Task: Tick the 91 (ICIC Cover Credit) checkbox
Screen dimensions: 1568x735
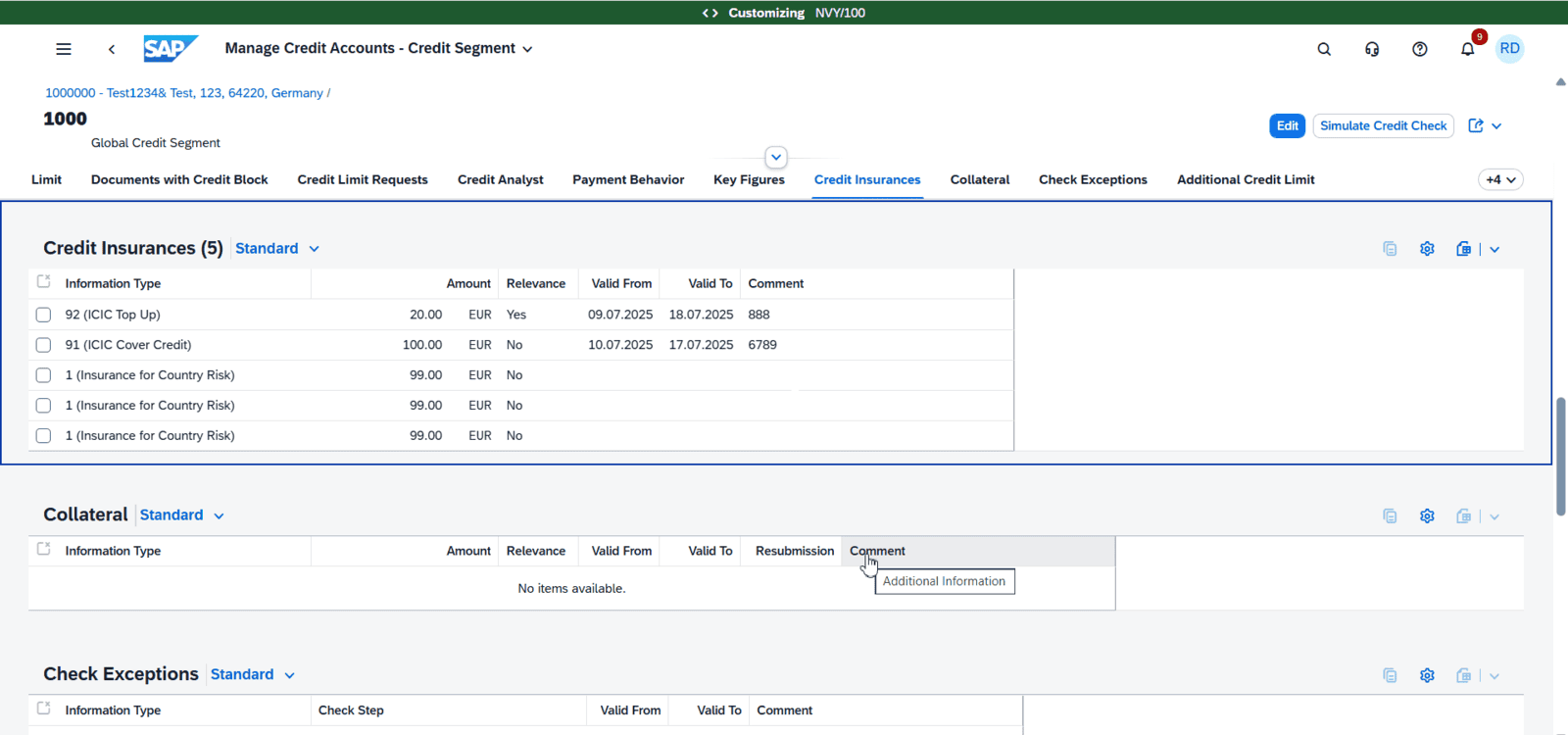Action: pos(43,345)
